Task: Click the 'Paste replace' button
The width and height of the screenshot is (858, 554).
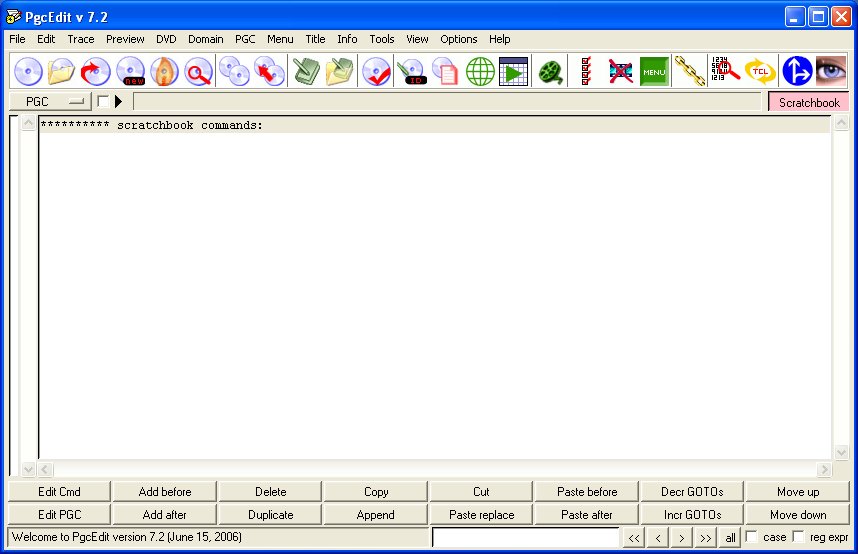Action: (x=481, y=515)
